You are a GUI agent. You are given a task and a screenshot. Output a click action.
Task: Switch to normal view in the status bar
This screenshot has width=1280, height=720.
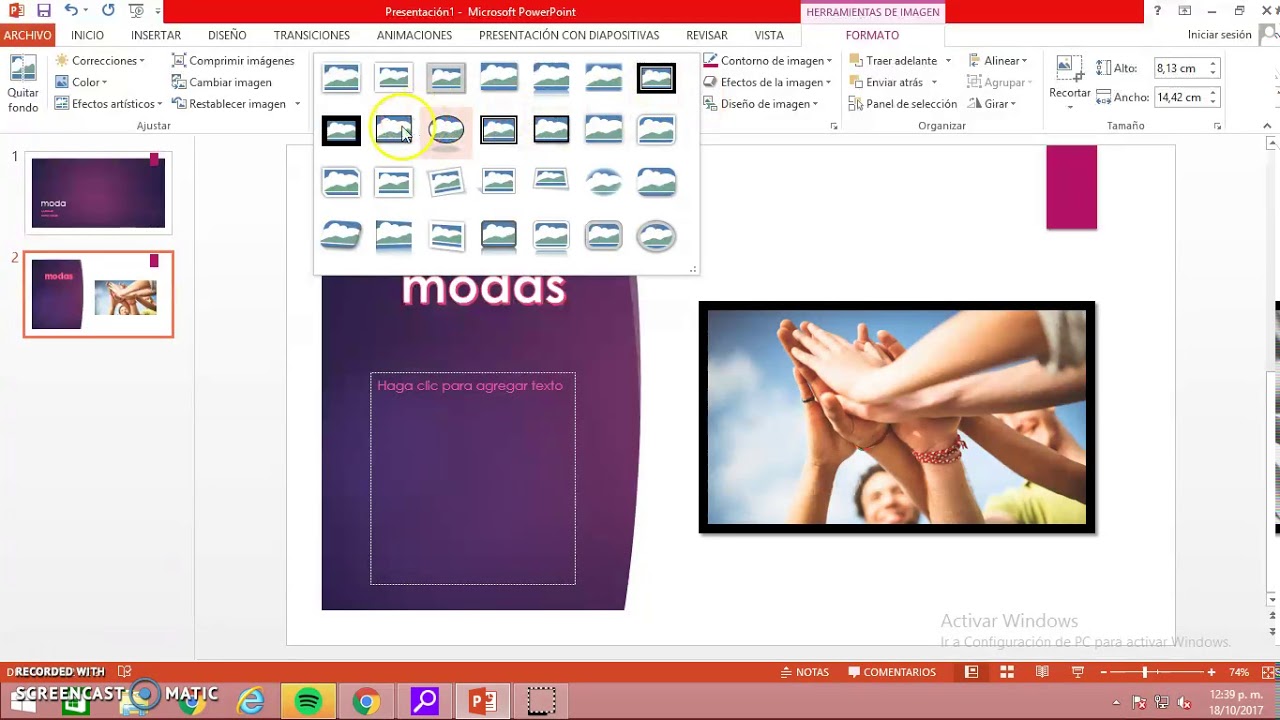971,672
